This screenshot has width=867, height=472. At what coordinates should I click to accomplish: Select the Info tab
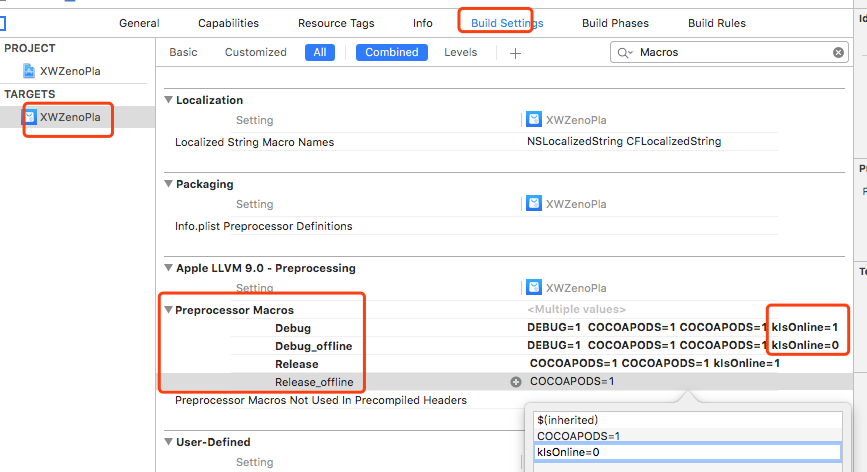422,23
